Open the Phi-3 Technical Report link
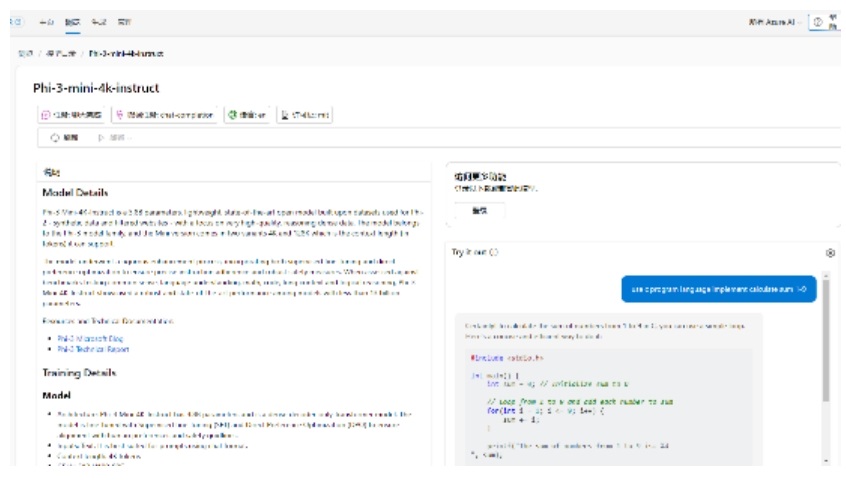 click(x=93, y=349)
